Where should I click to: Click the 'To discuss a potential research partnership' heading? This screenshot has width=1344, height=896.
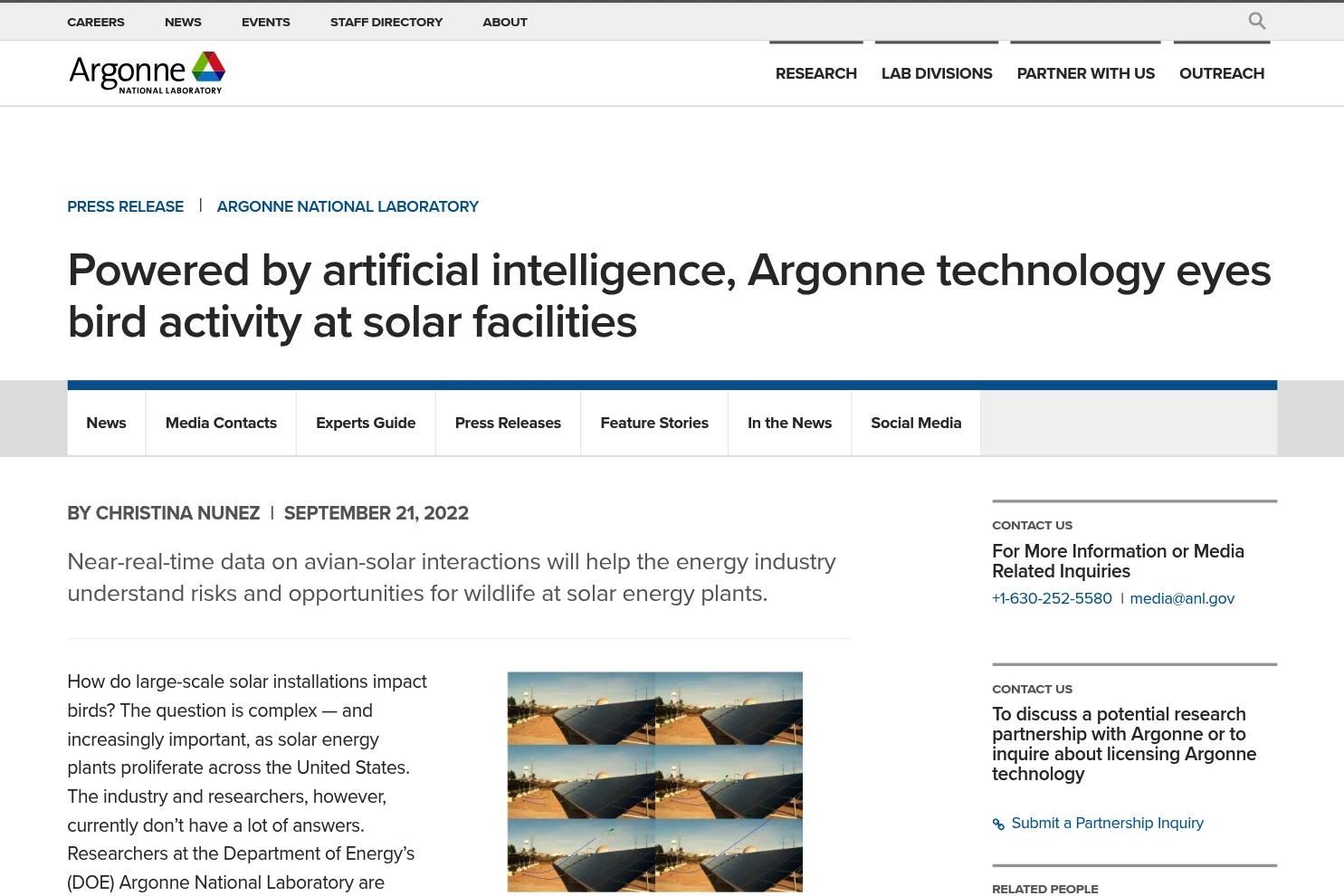tap(1124, 744)
